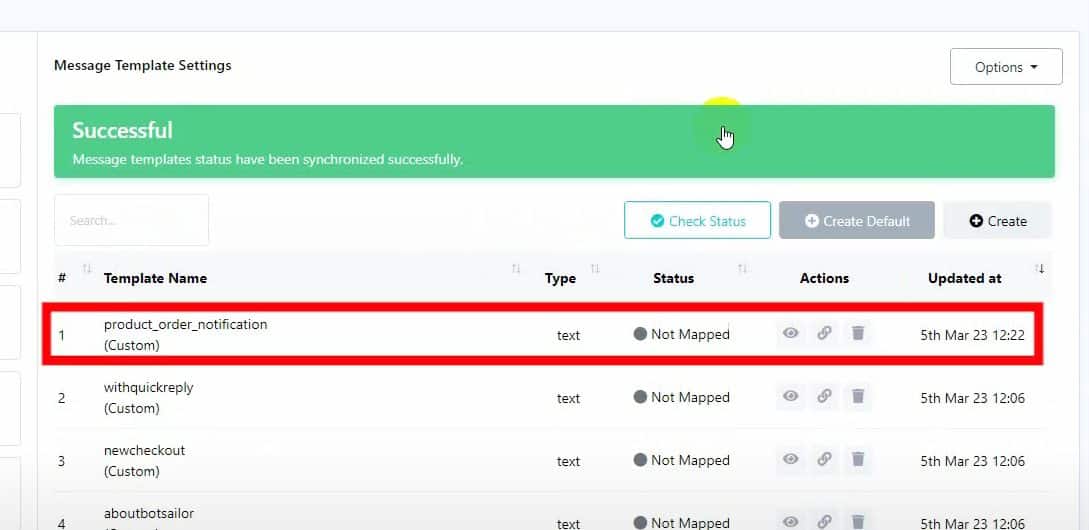The height and width of the screenshot is (530, 1089).
Task: Sort table by Updated at column
Action: coord(964,278)
